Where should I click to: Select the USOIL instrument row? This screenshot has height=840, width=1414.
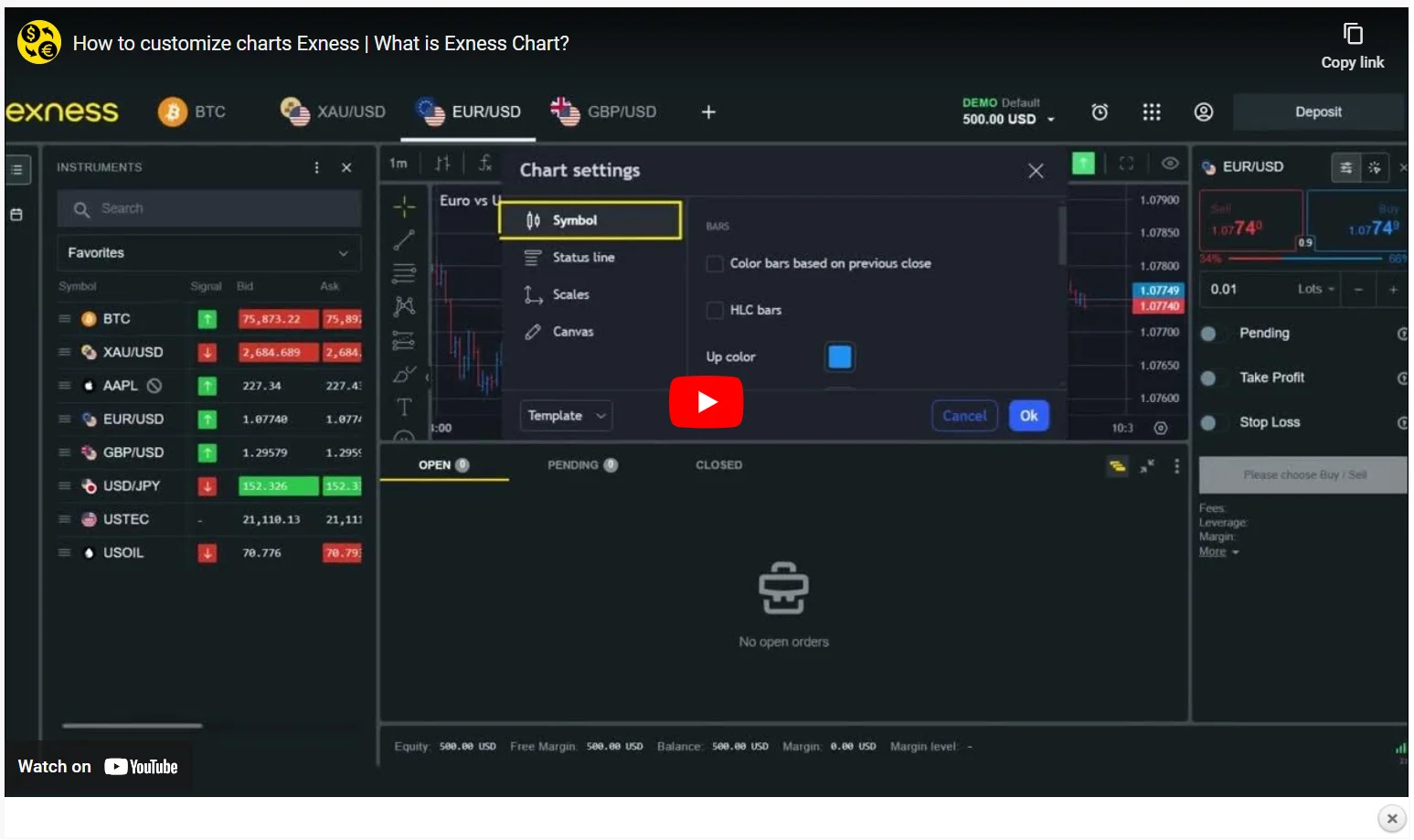[x=209, y=553]
